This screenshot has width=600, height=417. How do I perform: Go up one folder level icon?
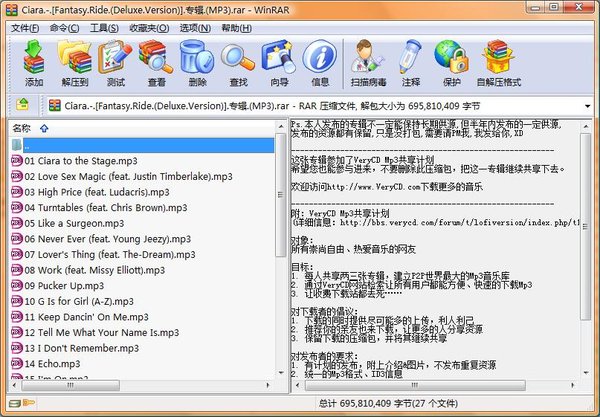tap(23, 104)
